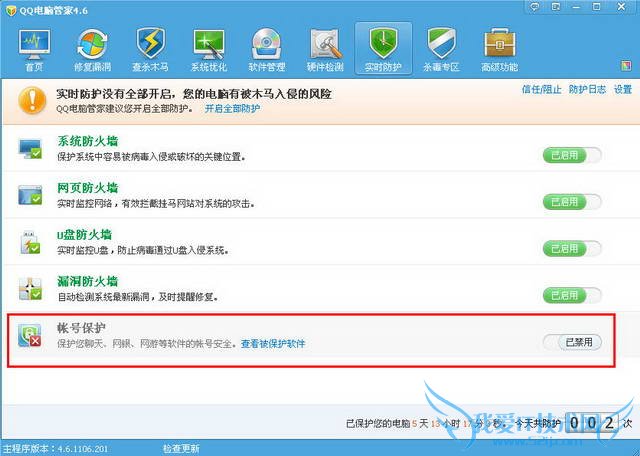Open the title bar menu icon

(556, 7)
